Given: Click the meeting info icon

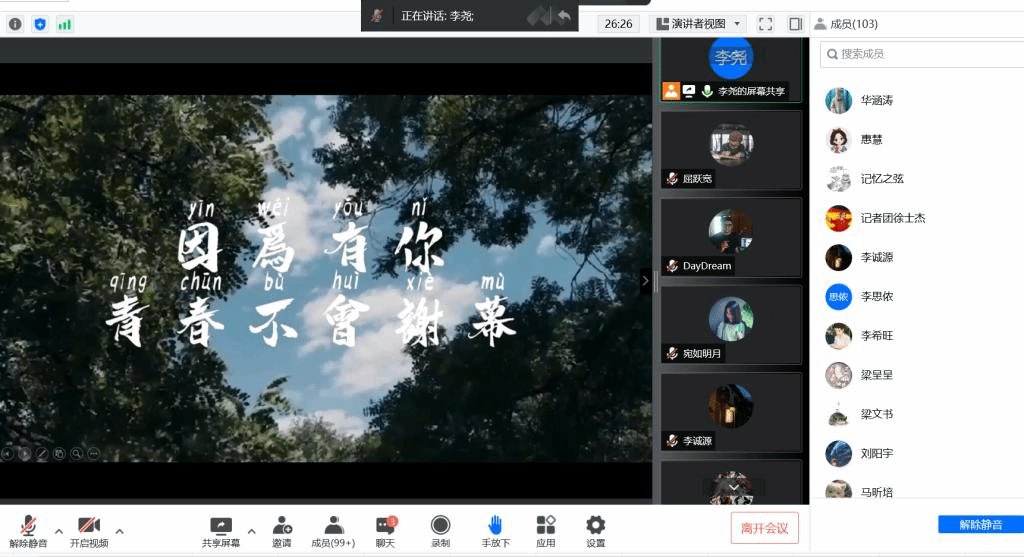Looking at the screenshot, I should pyautogui.click(x=15, y=24).
